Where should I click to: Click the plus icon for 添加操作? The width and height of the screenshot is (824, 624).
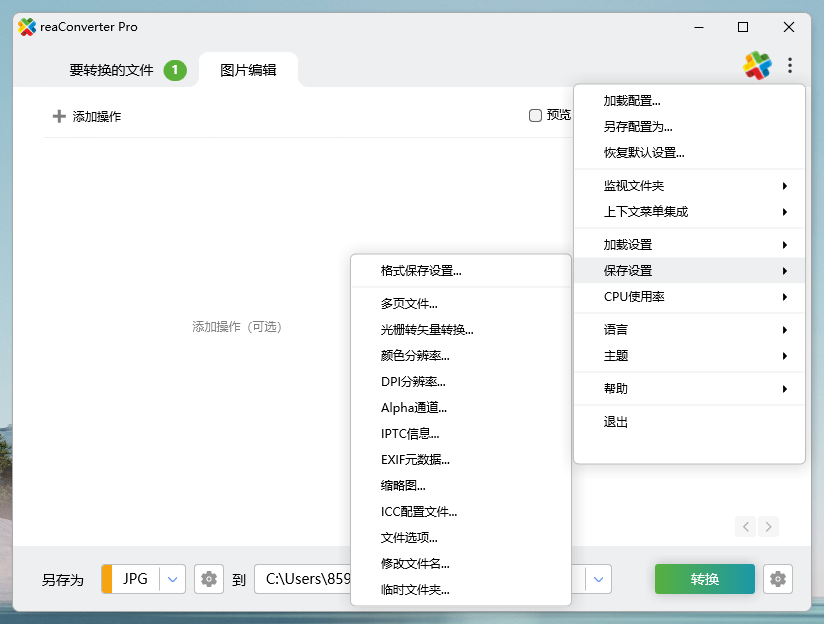point(59,116)
